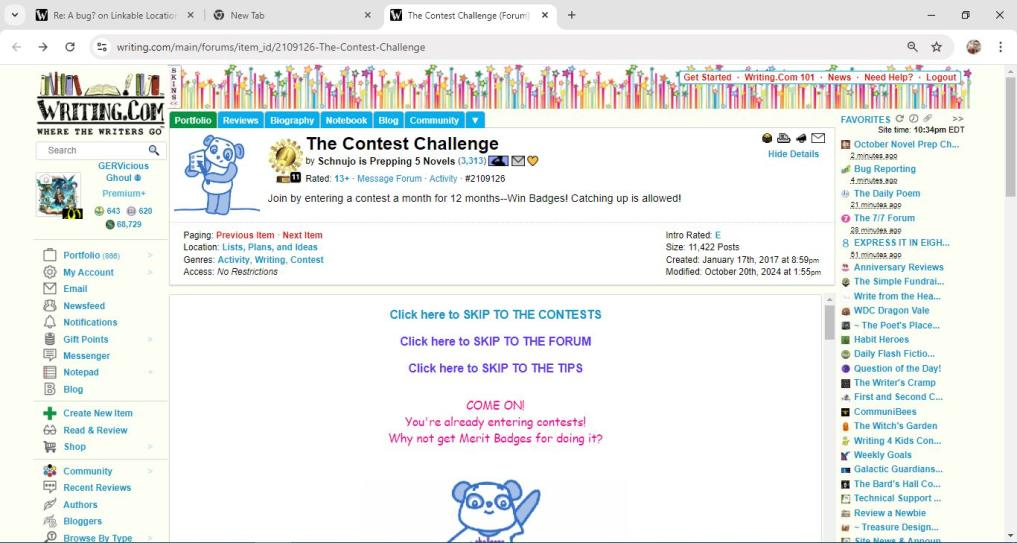Click the Email envelope icon in sidebar
Screen dimensions: 1017x543
click(50, 289)
